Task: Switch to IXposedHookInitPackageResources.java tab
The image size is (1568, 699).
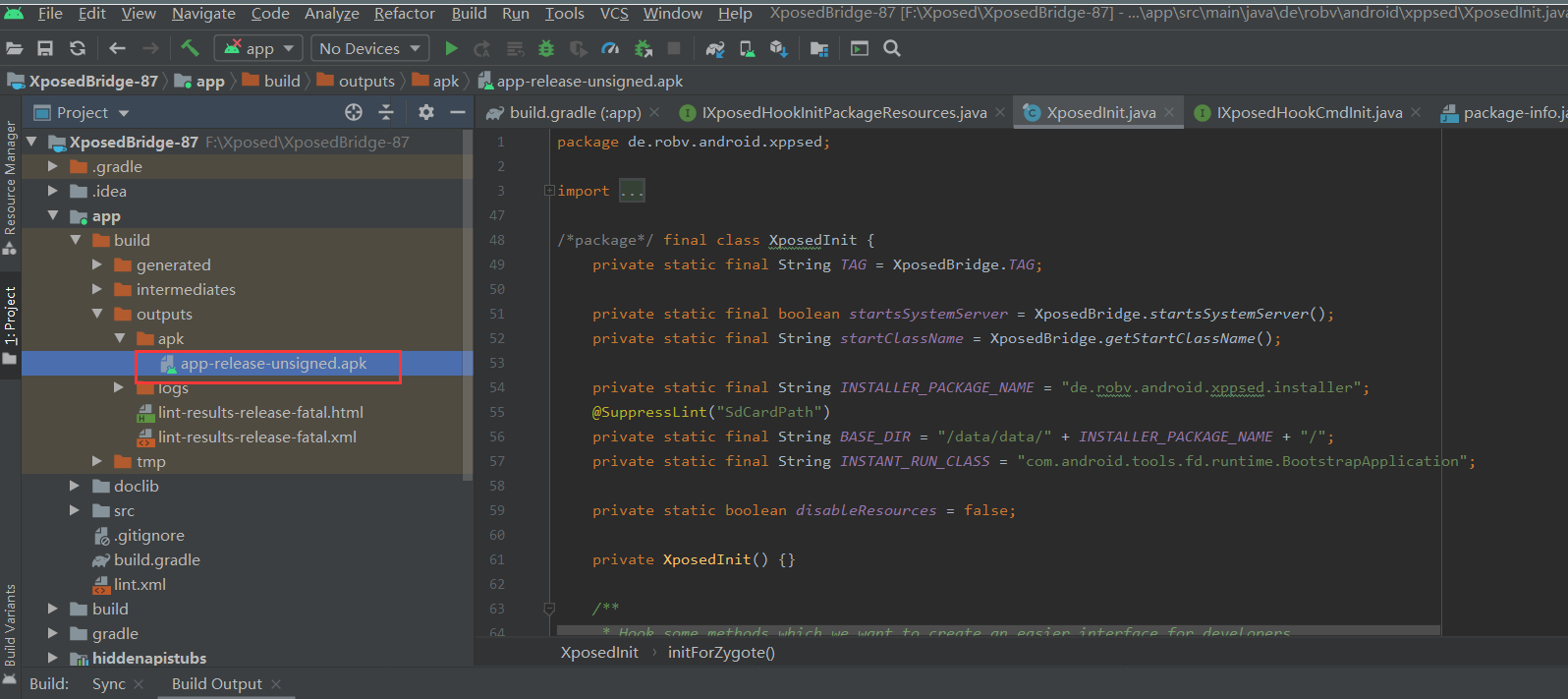Action: click(x=844, y=112)
